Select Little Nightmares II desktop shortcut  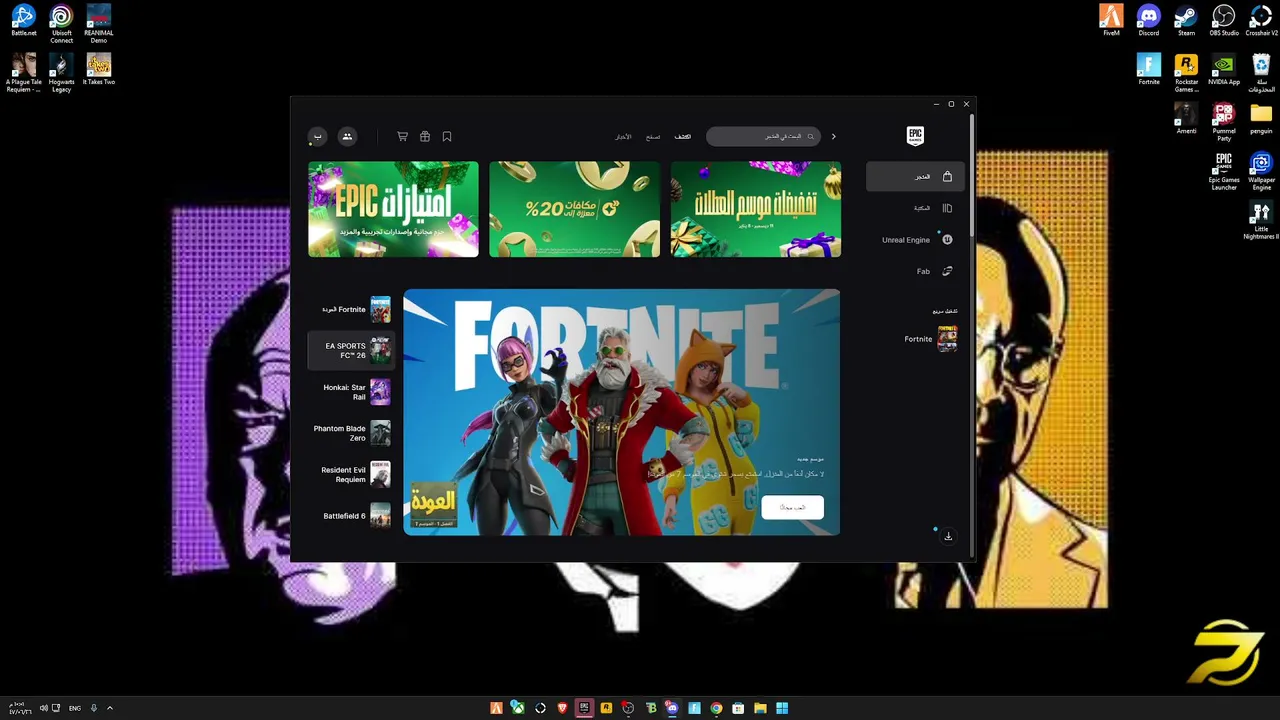[1261, 221]
